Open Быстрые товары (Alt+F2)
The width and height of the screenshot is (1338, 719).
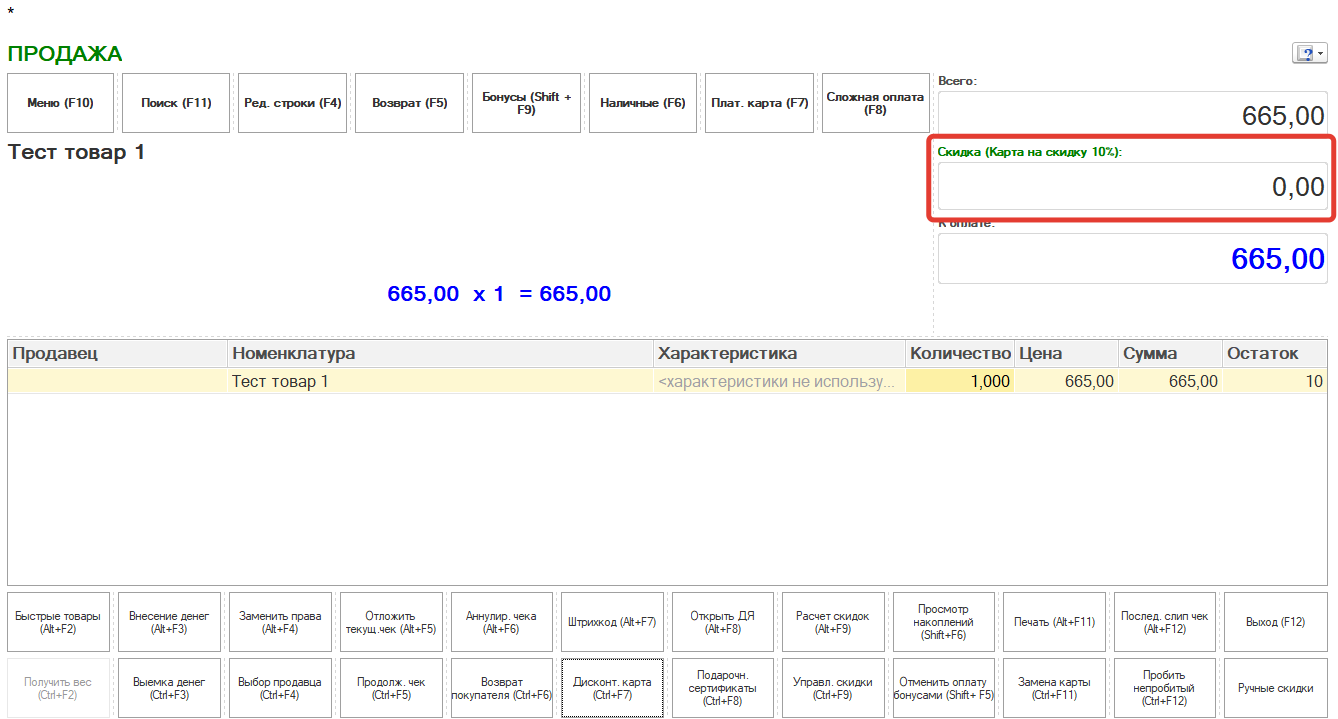point(58,622)
